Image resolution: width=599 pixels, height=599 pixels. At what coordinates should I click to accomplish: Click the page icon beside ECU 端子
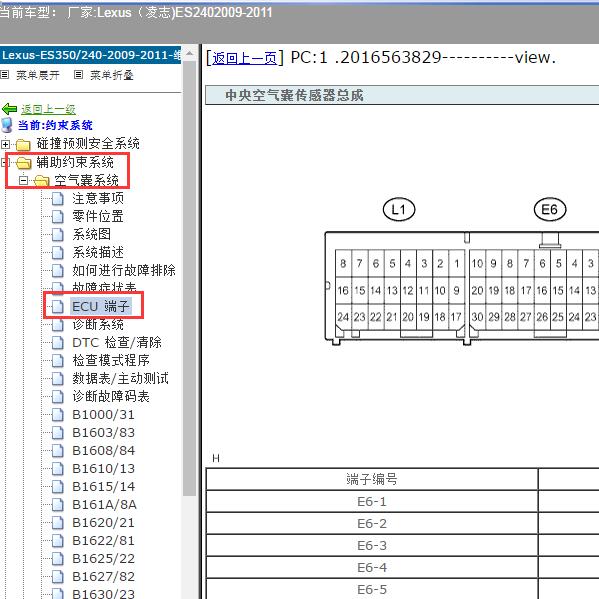tap(57, 306)
